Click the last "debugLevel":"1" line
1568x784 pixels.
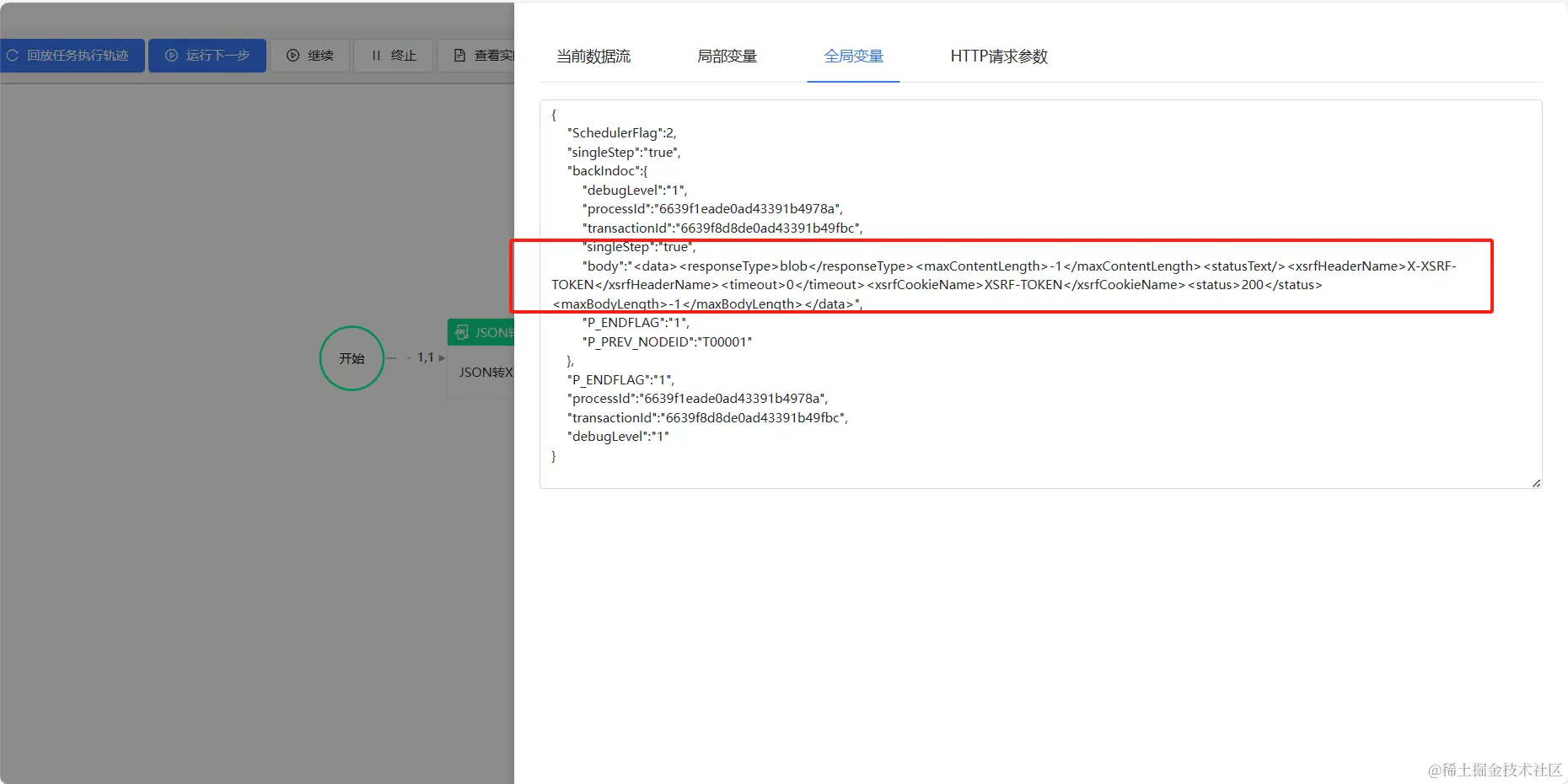pyautogui.click(x=618, y=437)
